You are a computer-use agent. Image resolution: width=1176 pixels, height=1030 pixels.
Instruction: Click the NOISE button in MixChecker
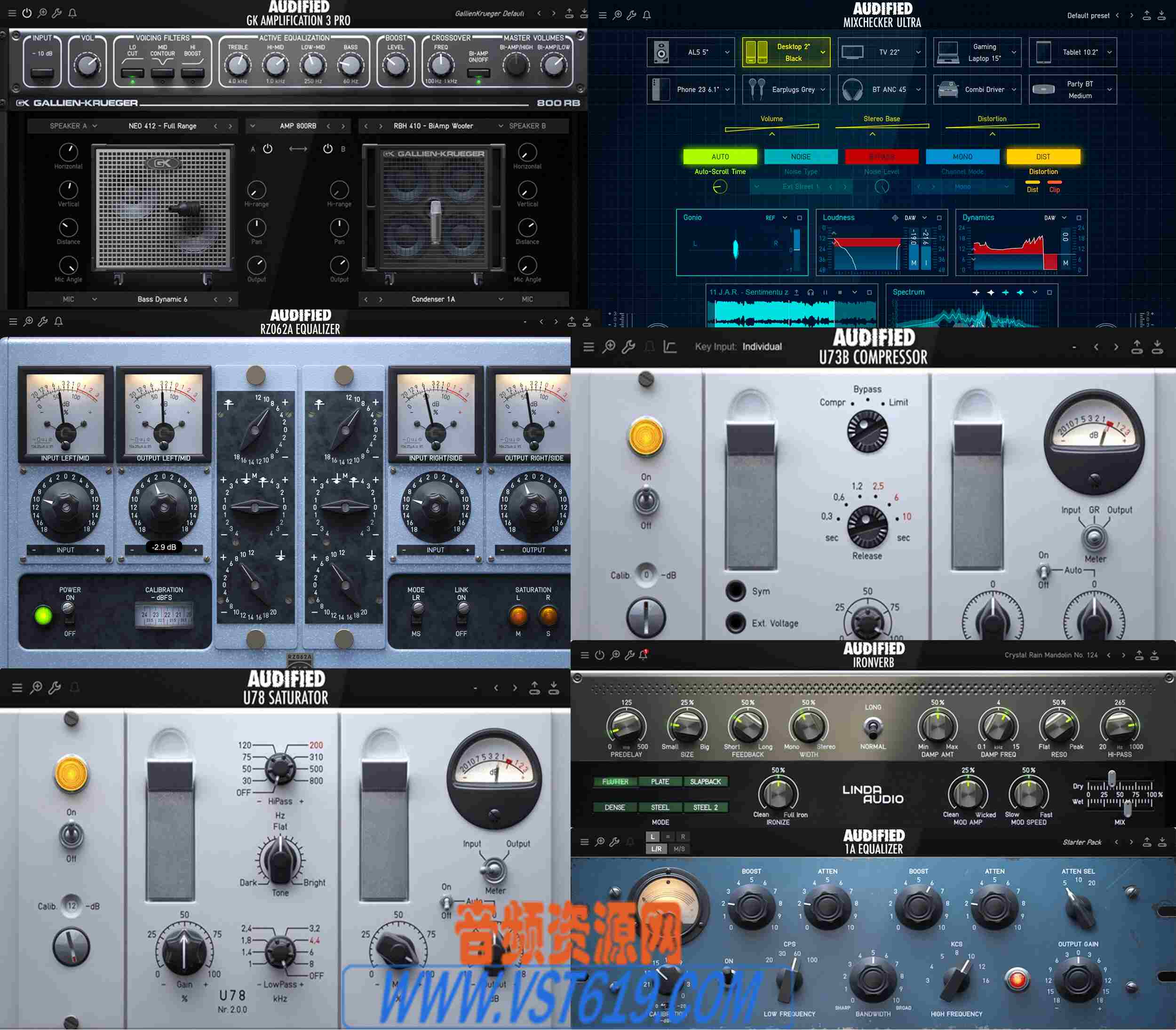tap(801, 156)
